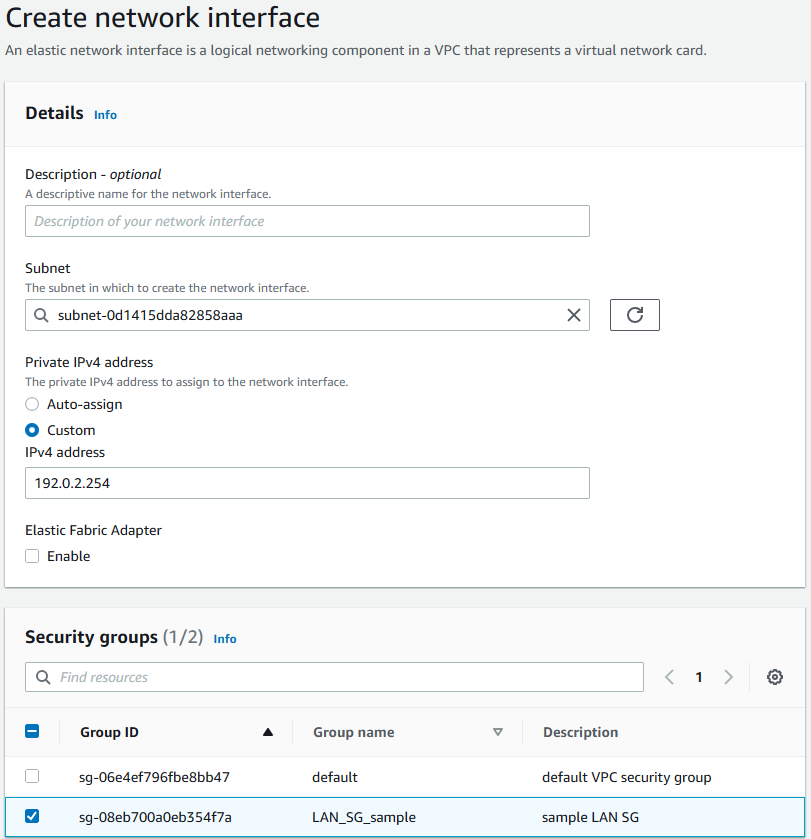Image resolution: width=811 pixels, height=839 pixels.
Task: Click the previous page chevron
Action: (x=669, y=677)
